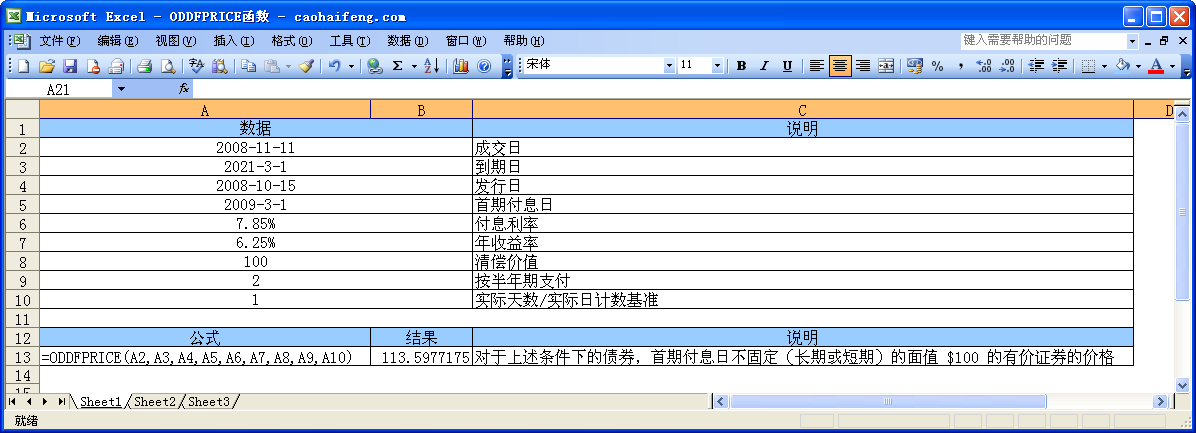Viewport: 1196px width, 433px height.
Task: Open the Paste options dropdown arrow
Action: [x=288, y=66]
